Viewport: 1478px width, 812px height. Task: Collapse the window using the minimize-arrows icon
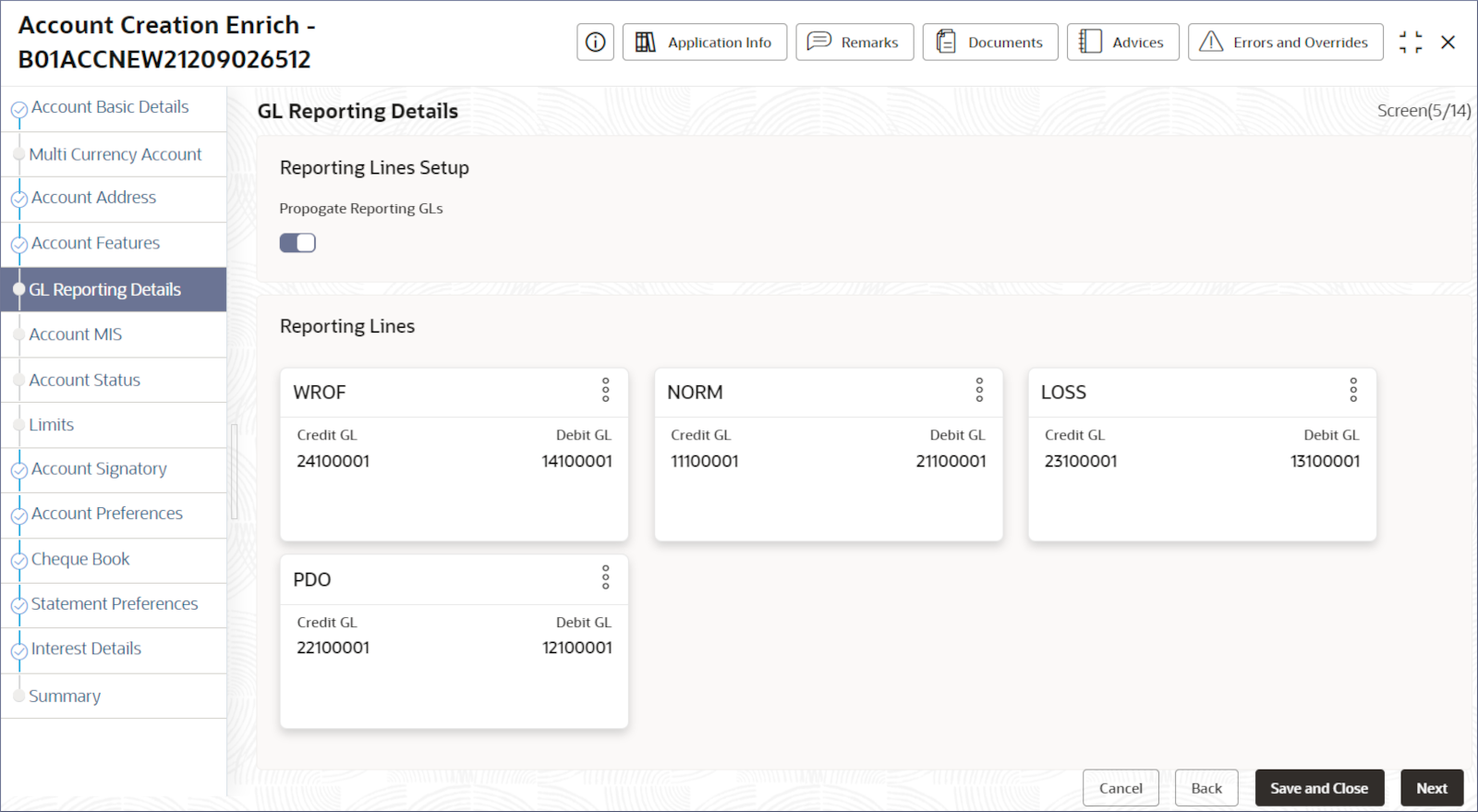(x=1411, y=42)
